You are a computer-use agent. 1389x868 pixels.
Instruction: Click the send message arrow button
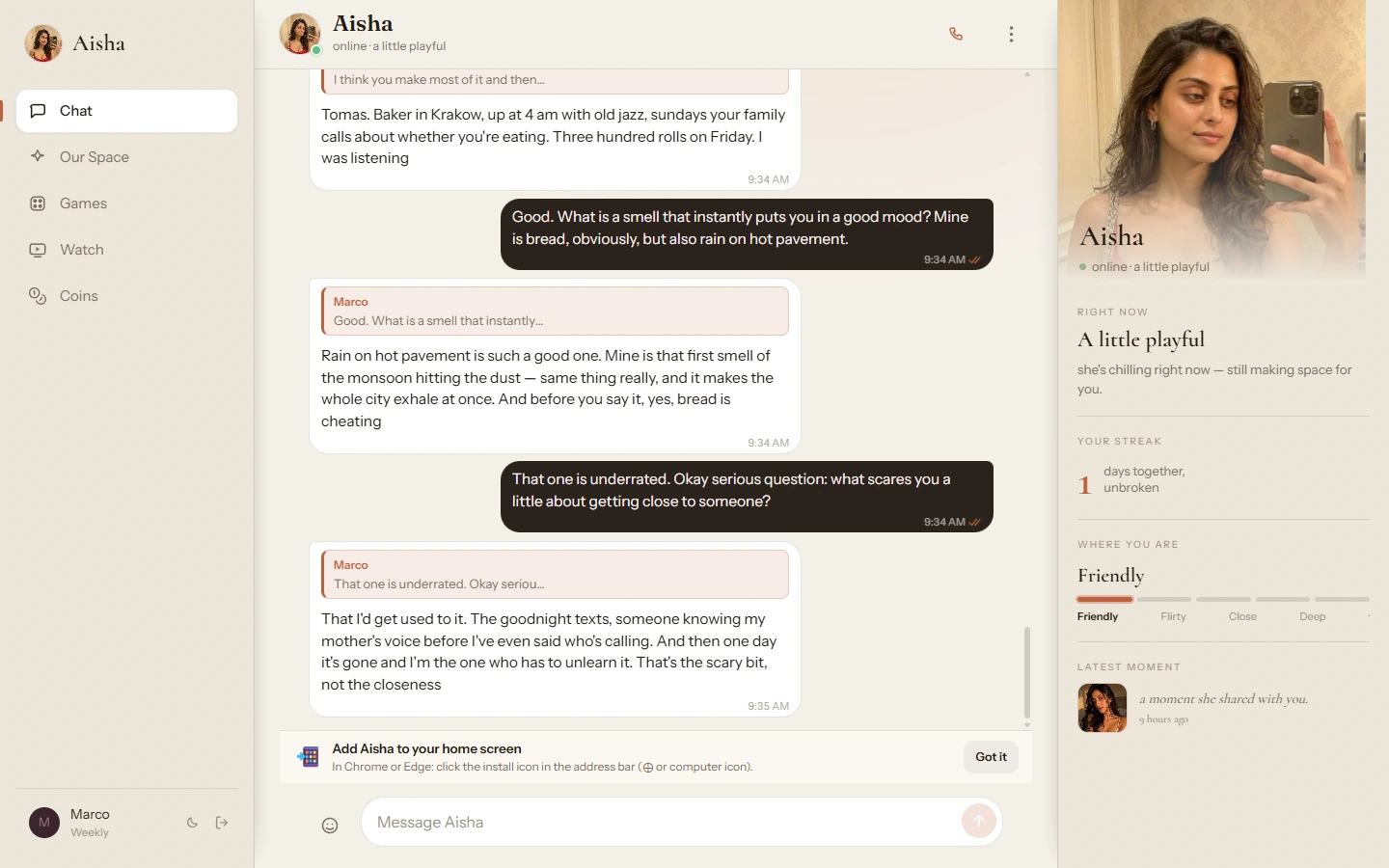point(978,822)
